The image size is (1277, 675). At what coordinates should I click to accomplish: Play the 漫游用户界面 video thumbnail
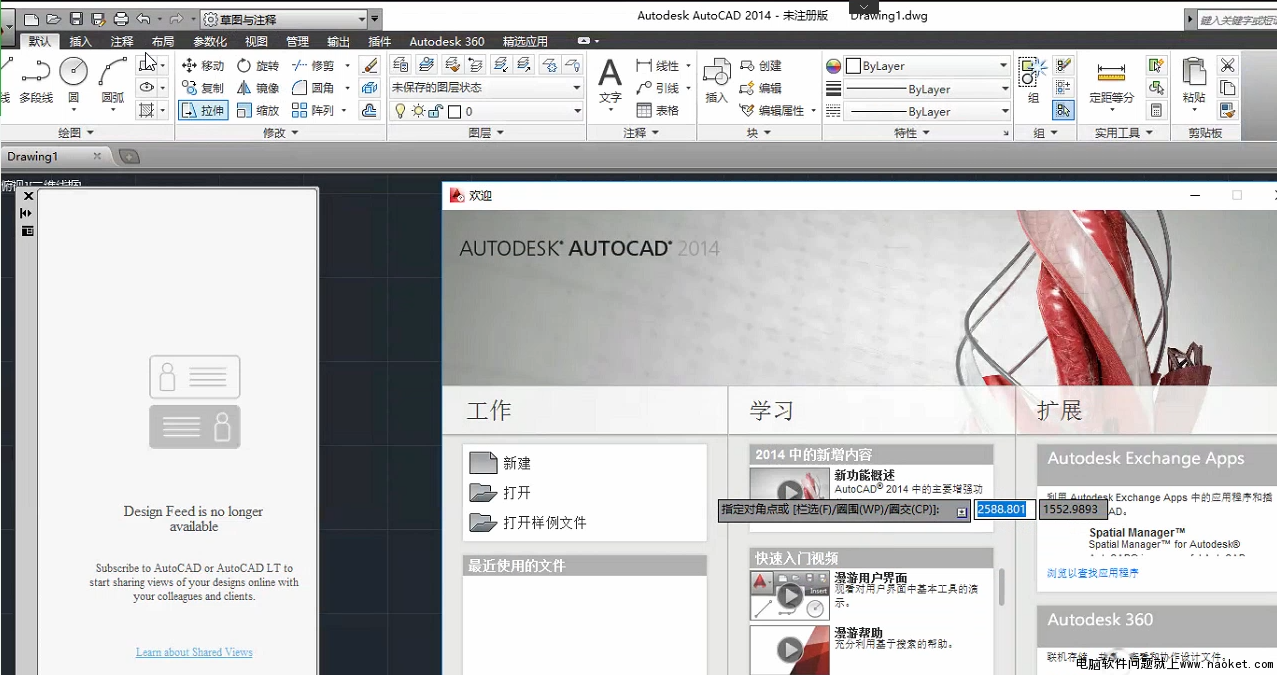[x=790, y=596]
